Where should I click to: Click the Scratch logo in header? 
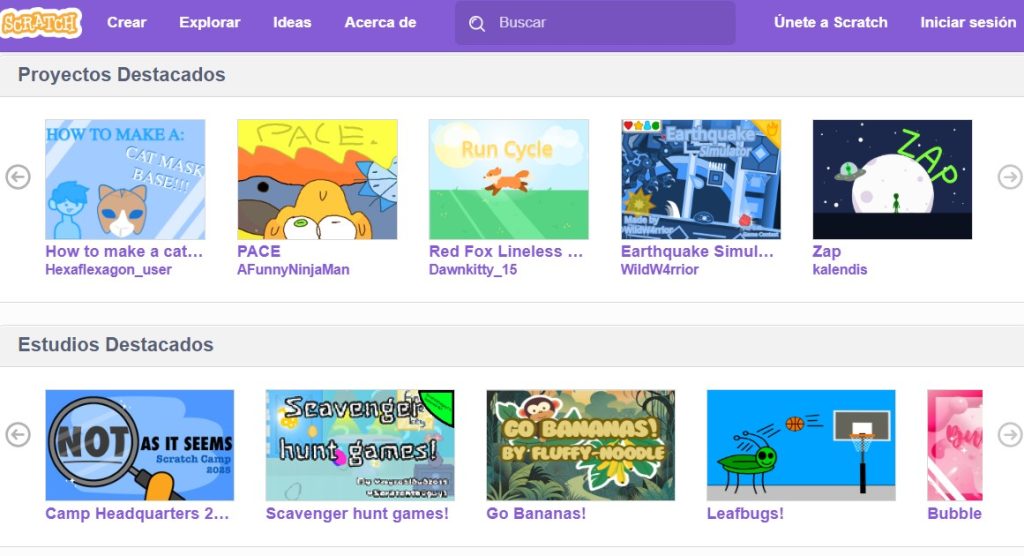(x=41, y=22)
